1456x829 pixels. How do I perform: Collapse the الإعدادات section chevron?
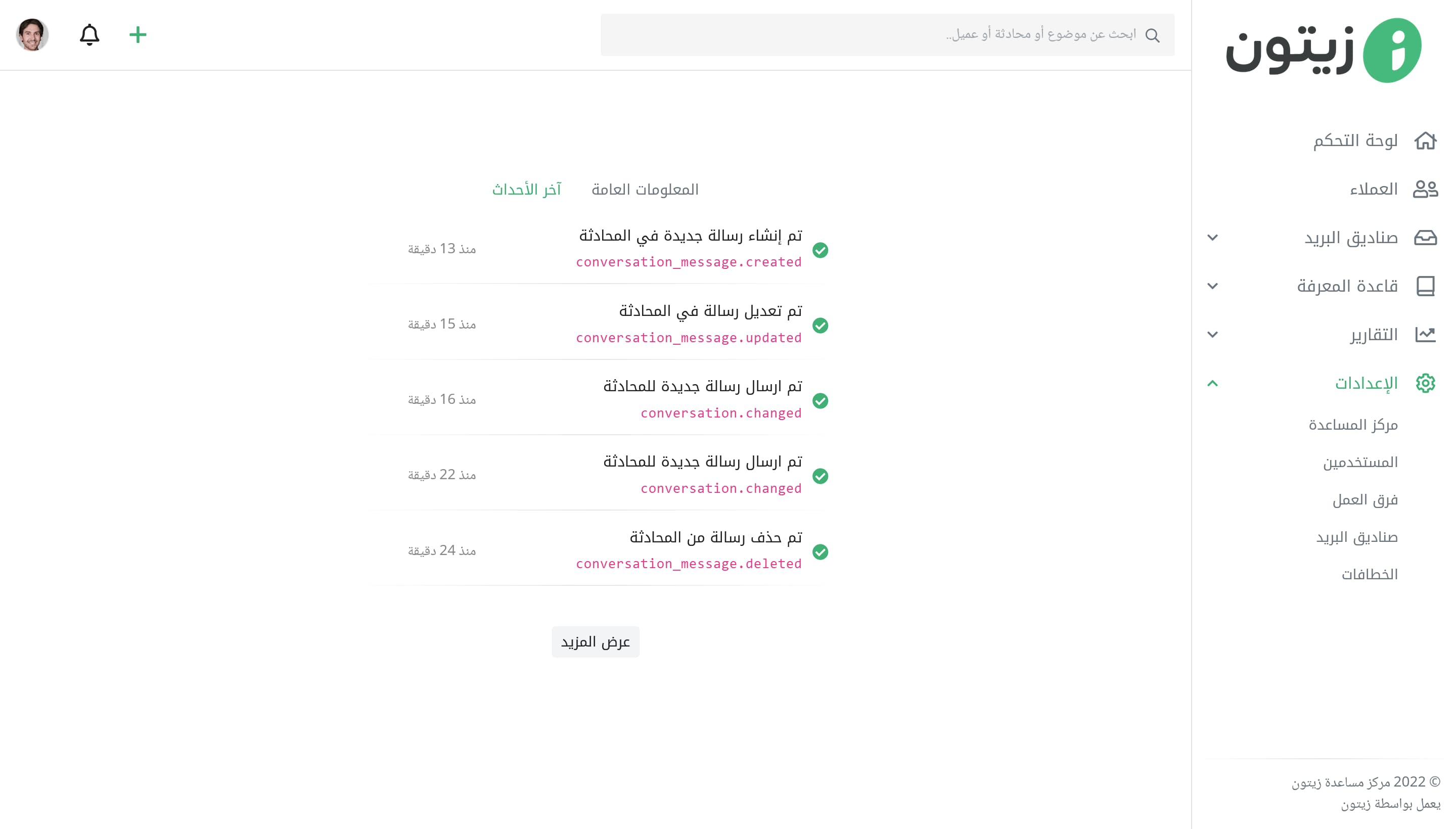coord(1212,383)
